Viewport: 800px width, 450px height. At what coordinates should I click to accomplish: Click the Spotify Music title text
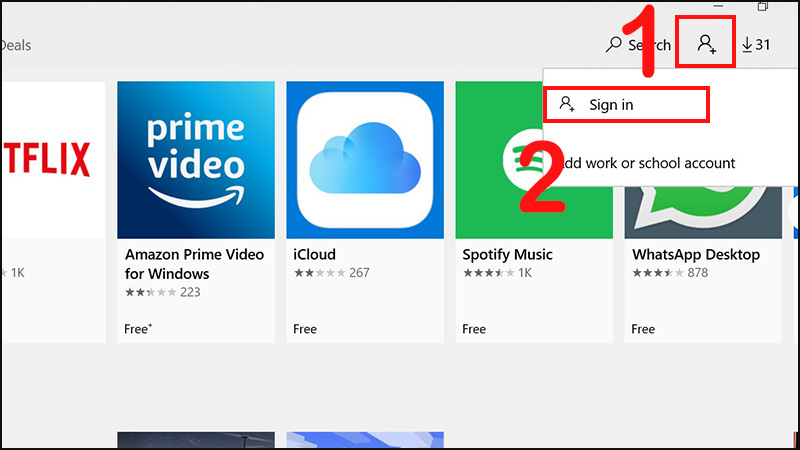[x=507, y=255]
